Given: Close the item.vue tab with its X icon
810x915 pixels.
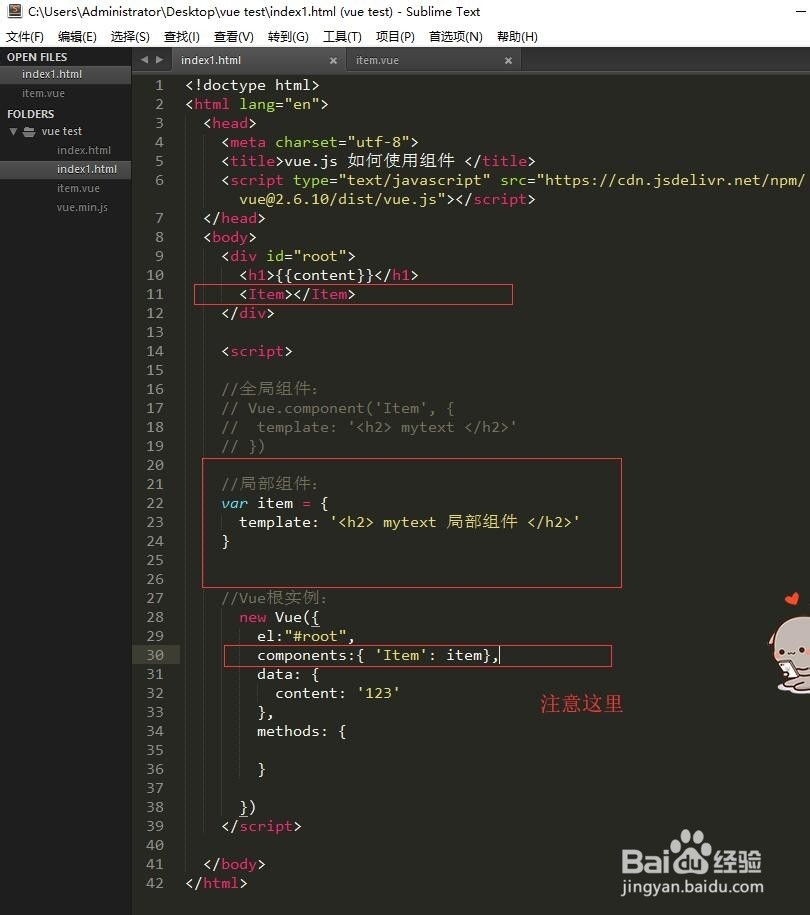Looking at the screenshot, I should click(508, 60).
